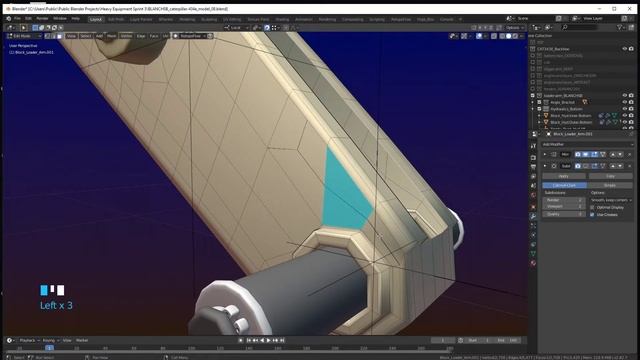Toggle render camera for CAT3438_Backhoe collection
640x360 pixels.
pyautogui.click(x=631, y=49)
